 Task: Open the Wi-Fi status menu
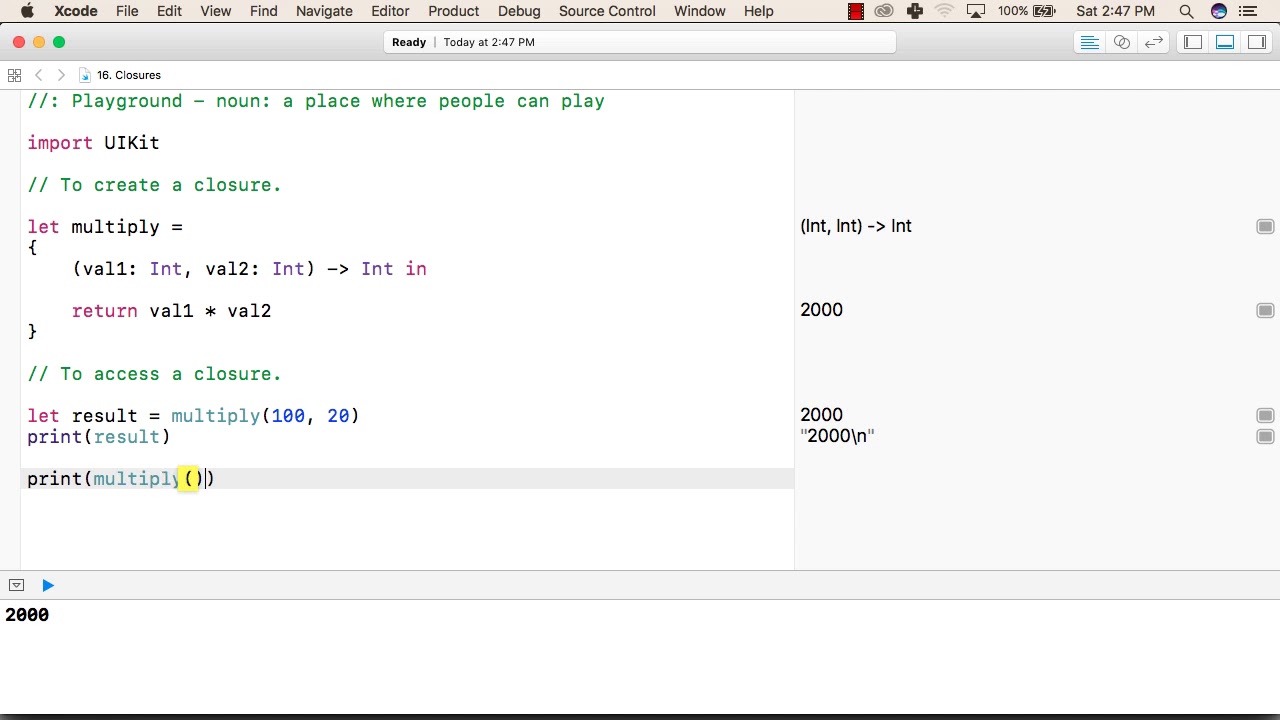tap(945, 11)
